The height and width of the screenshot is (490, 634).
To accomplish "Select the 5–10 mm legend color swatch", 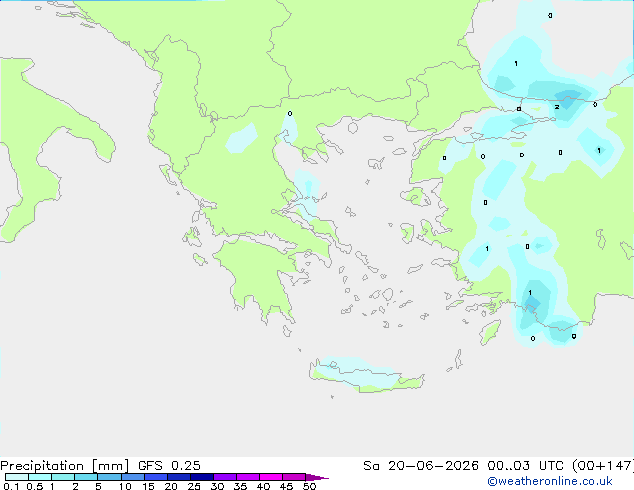I will click(x=109, y=477).
